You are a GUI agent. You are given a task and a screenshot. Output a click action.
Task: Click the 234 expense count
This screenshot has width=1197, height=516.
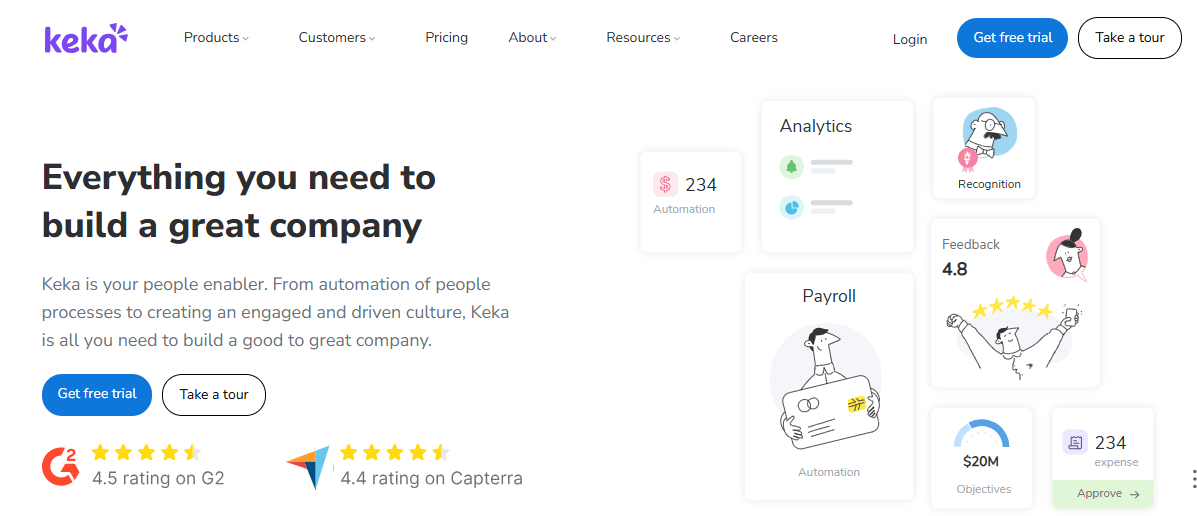click(1111, 443)
